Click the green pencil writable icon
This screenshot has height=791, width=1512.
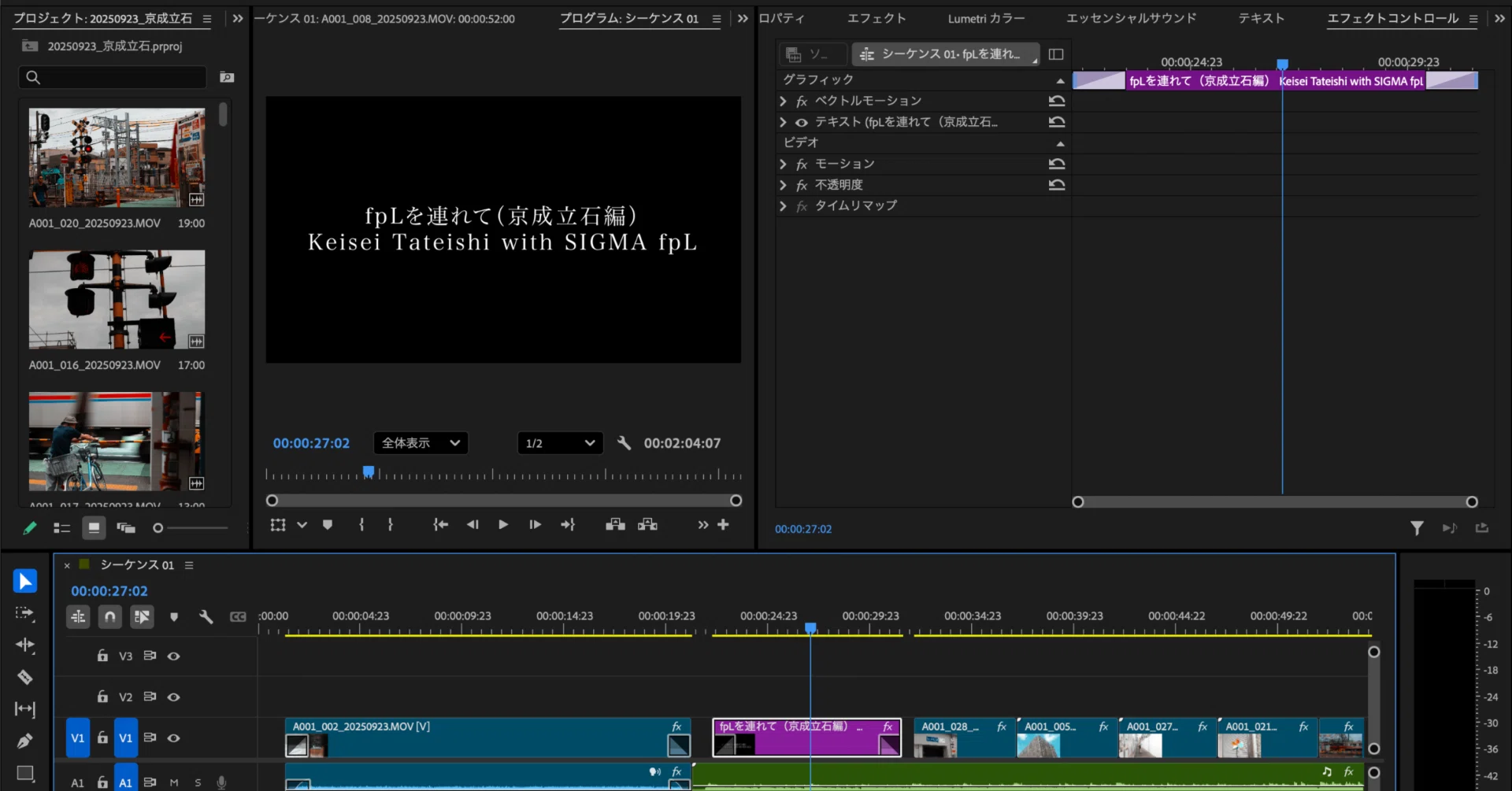[x=30, y=528]
